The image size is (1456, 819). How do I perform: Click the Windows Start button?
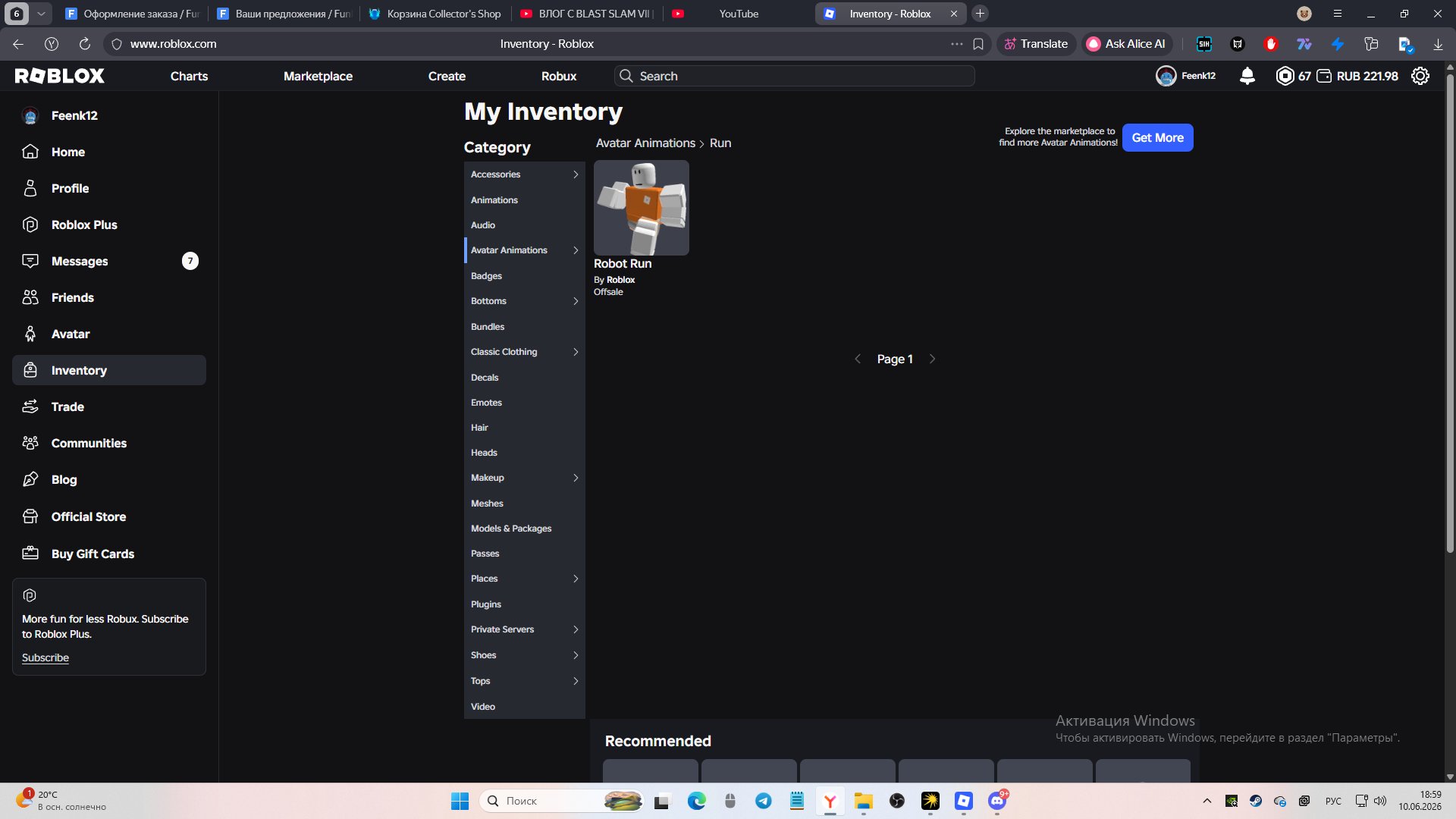pos(460,801)
